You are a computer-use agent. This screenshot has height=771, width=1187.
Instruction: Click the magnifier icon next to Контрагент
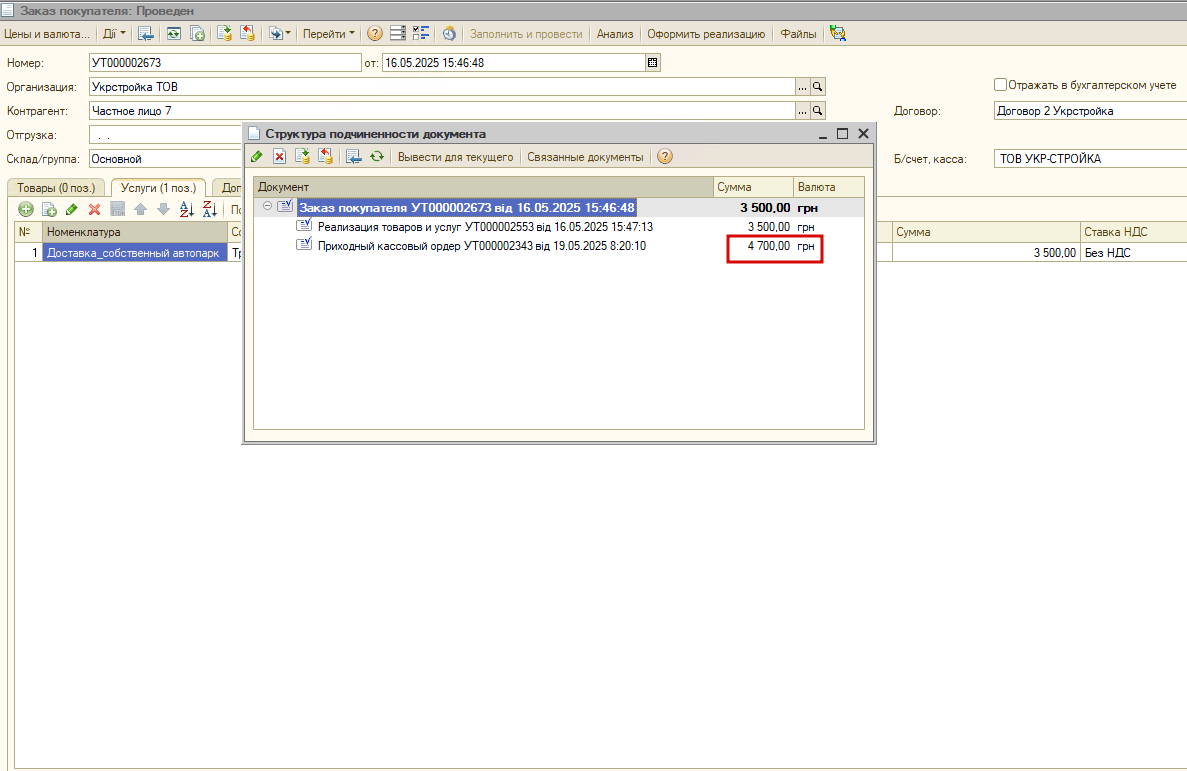pos(818,111)
